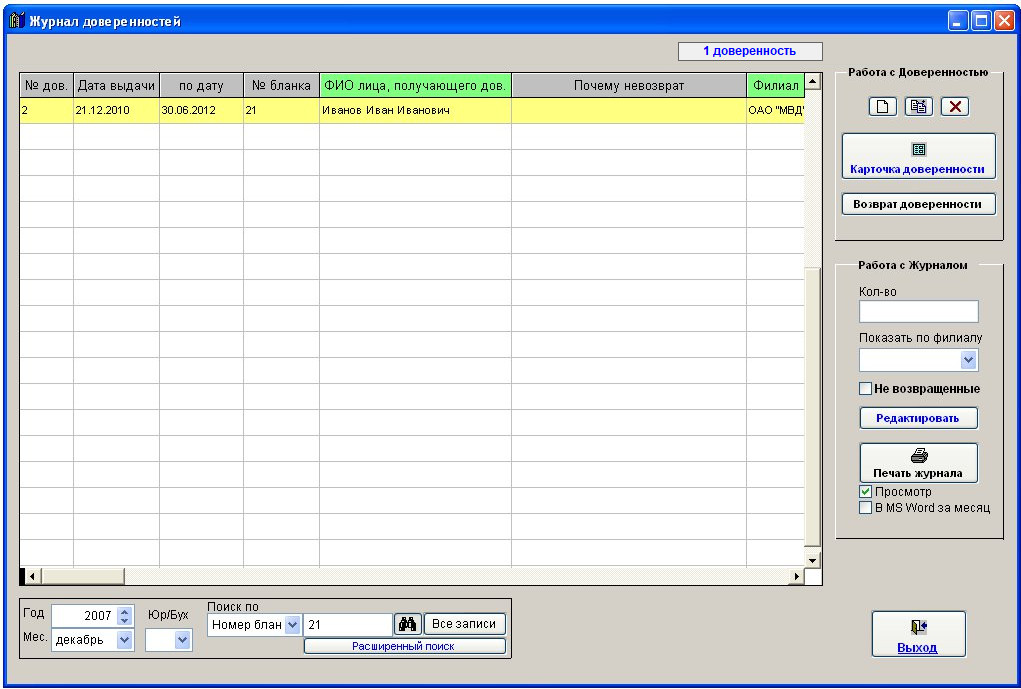Viewport: 1021px width, 689px height.
Task: Print the journal with Печать журнала
Action: (918, 463)
